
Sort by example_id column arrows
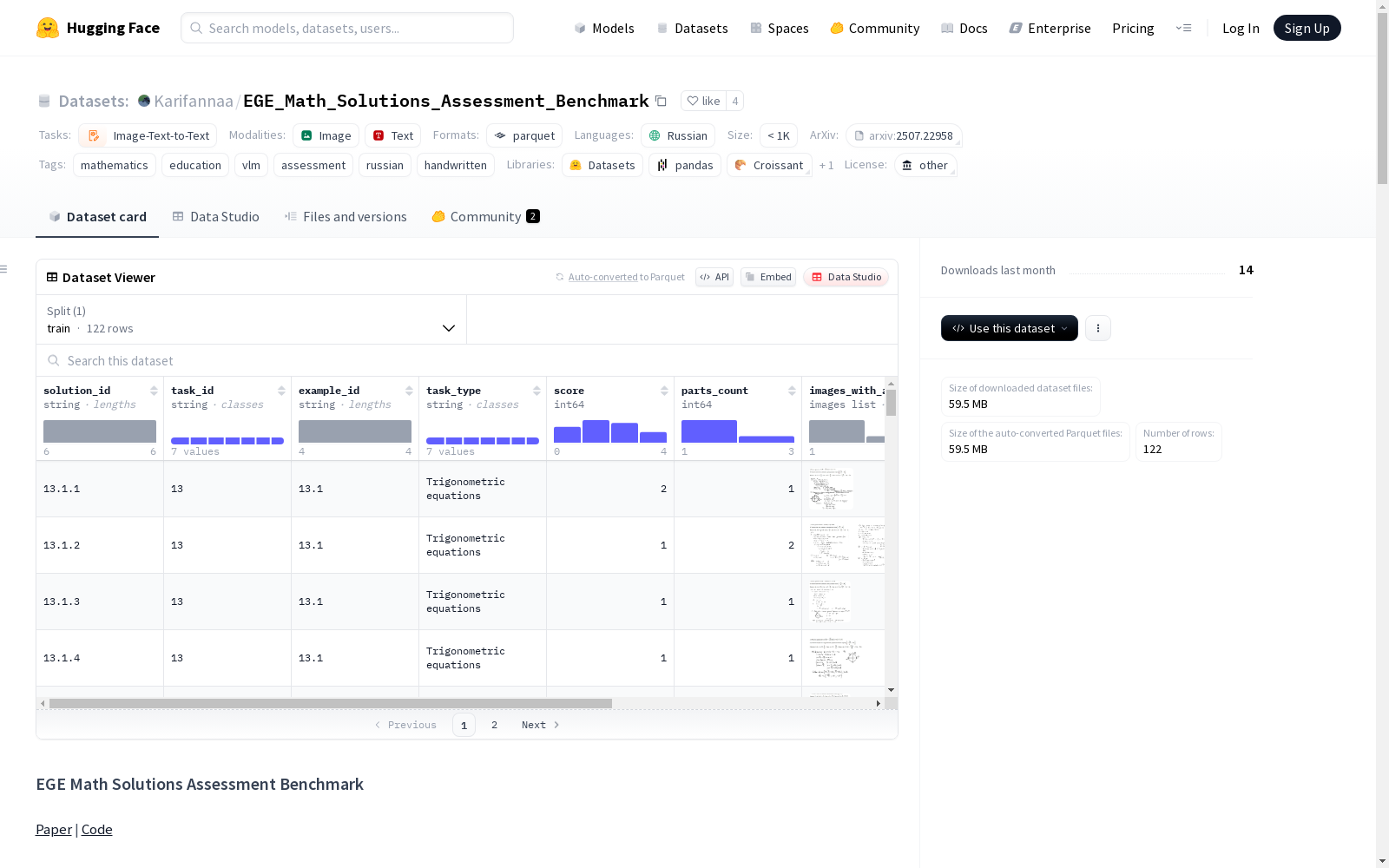pyautogui.click(x=409, y=391)
